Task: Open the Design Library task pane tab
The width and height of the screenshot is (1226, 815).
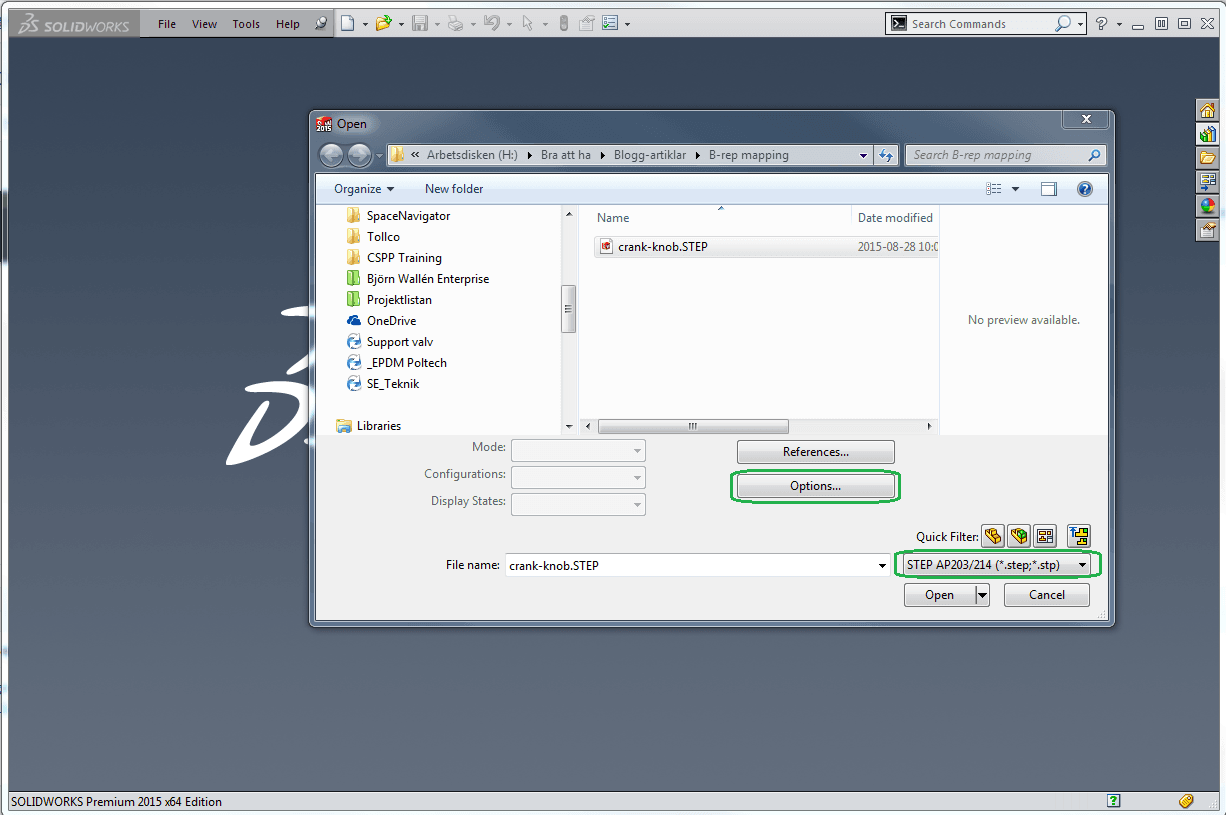Action: [1208, 134]
